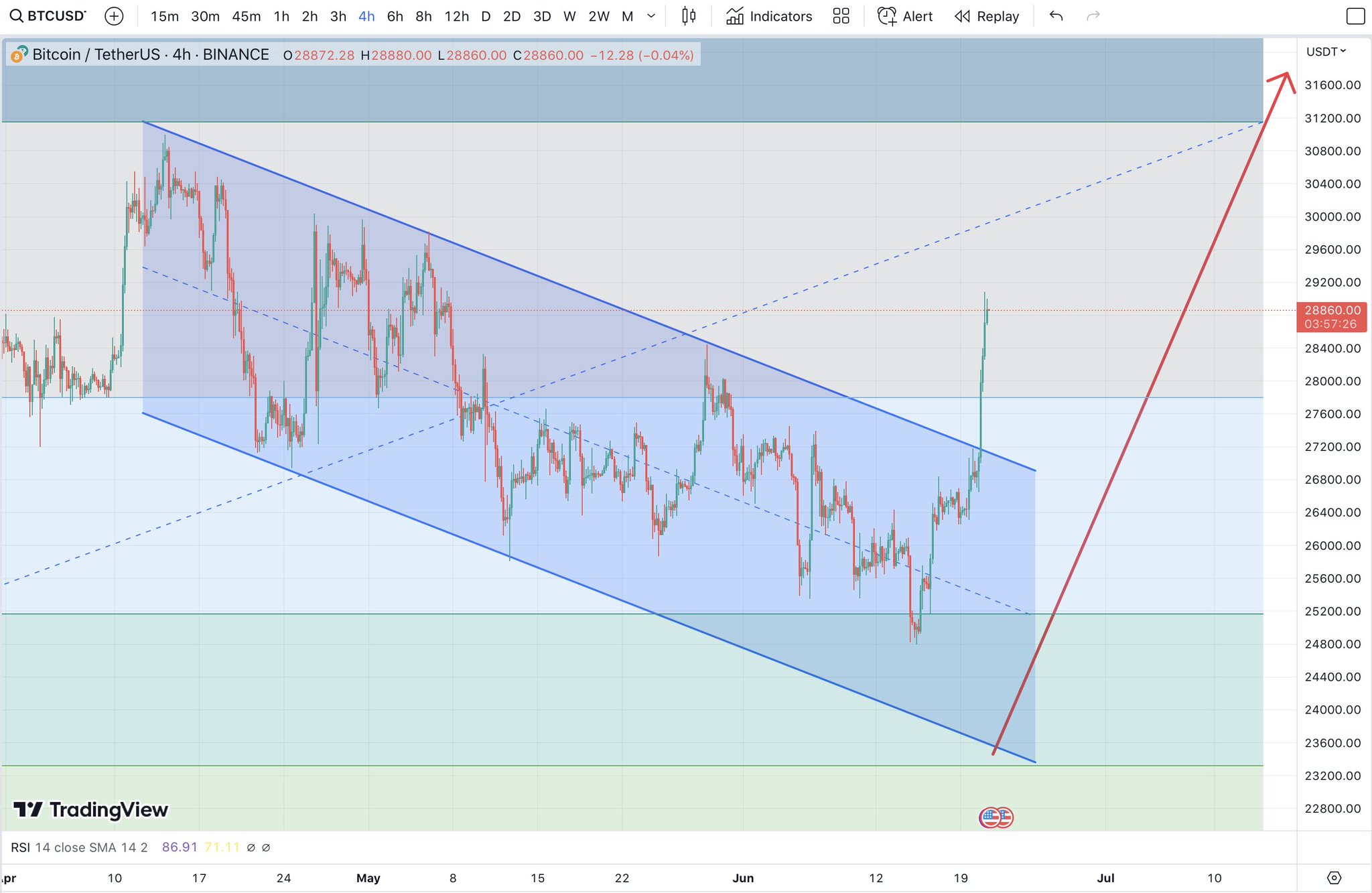Select the monthly M timeframe
The image size is (1372, 893).
pos(628,16)
